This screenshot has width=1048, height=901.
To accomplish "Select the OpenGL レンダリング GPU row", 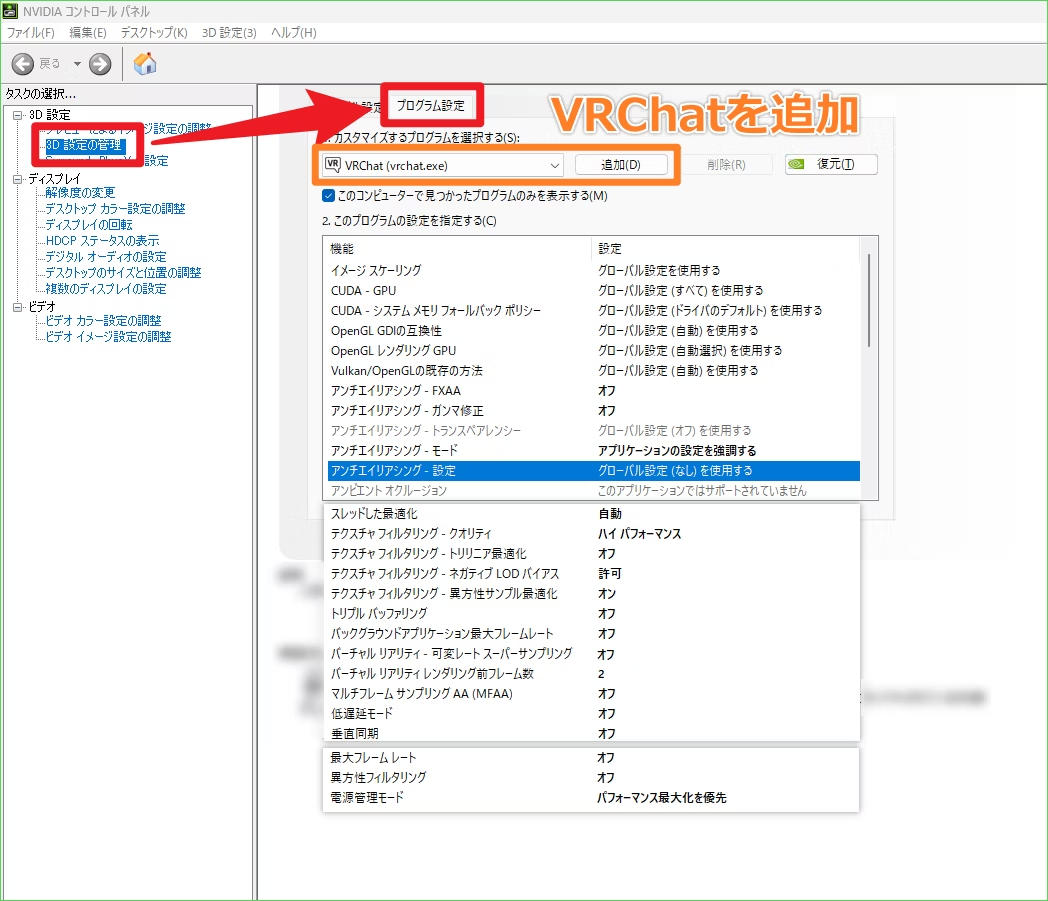I will pos(594,351).
